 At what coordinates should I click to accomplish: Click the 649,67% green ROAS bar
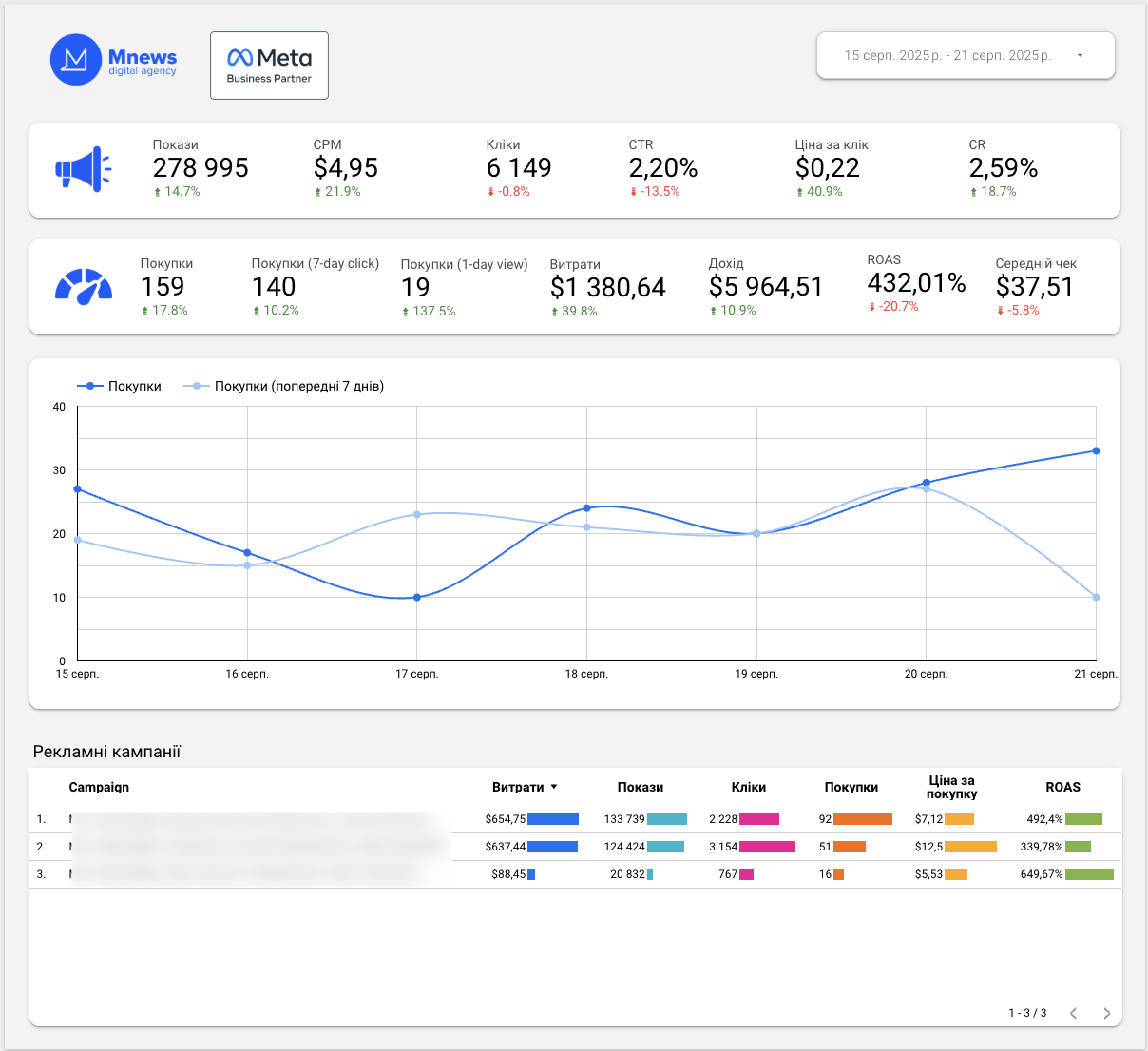pyautogui.click(x=1089, y=874)
